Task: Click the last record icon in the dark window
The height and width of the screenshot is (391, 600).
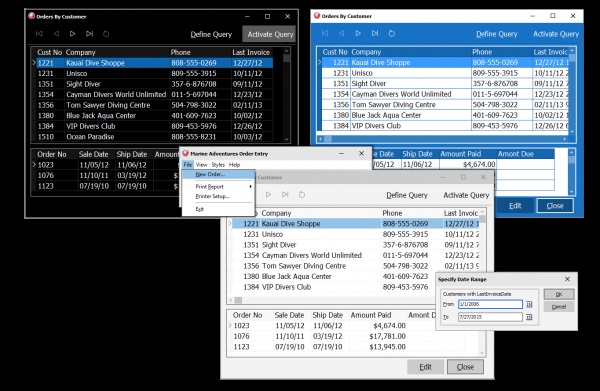Action: (90, 34)
